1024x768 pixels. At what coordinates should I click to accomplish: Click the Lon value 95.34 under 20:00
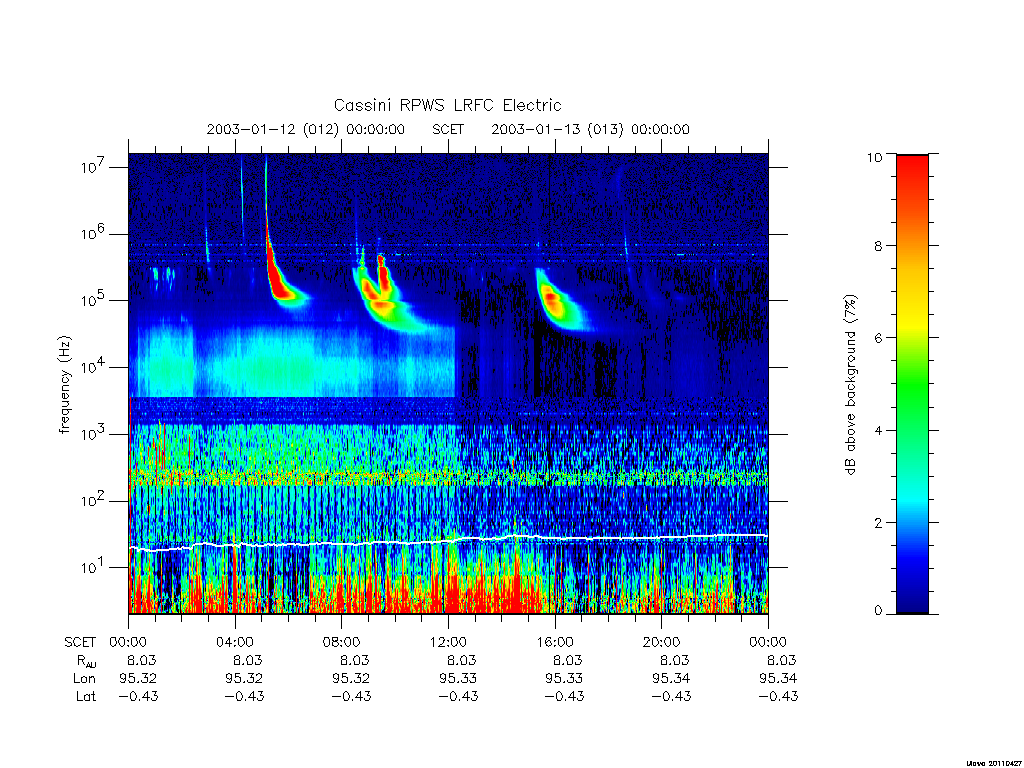coord(671,679)
